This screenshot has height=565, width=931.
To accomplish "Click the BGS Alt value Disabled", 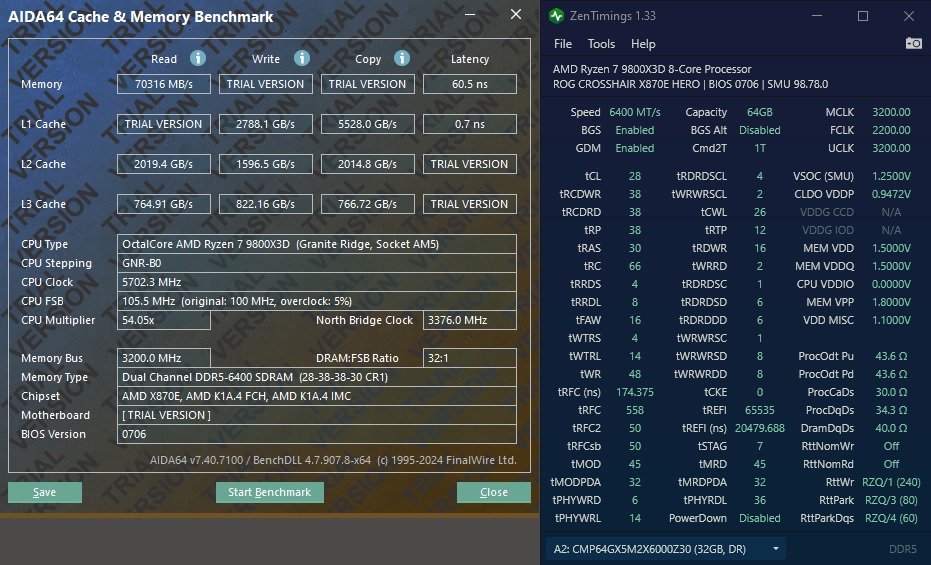I will tap(759, 130).
